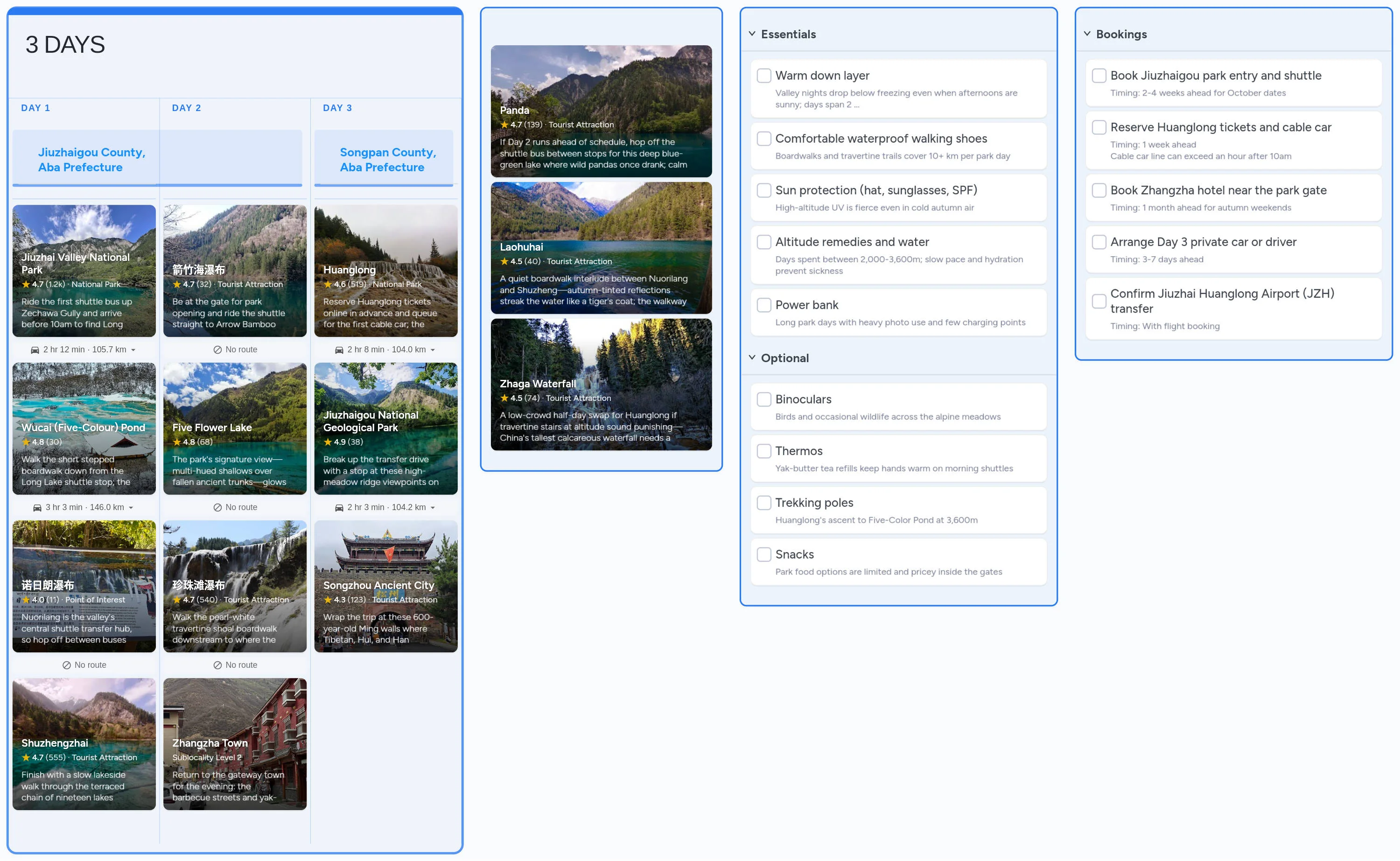Check Book Jiuzhaigou park entry and shuttle
1400x861 pixels.
pos(1099,76)
